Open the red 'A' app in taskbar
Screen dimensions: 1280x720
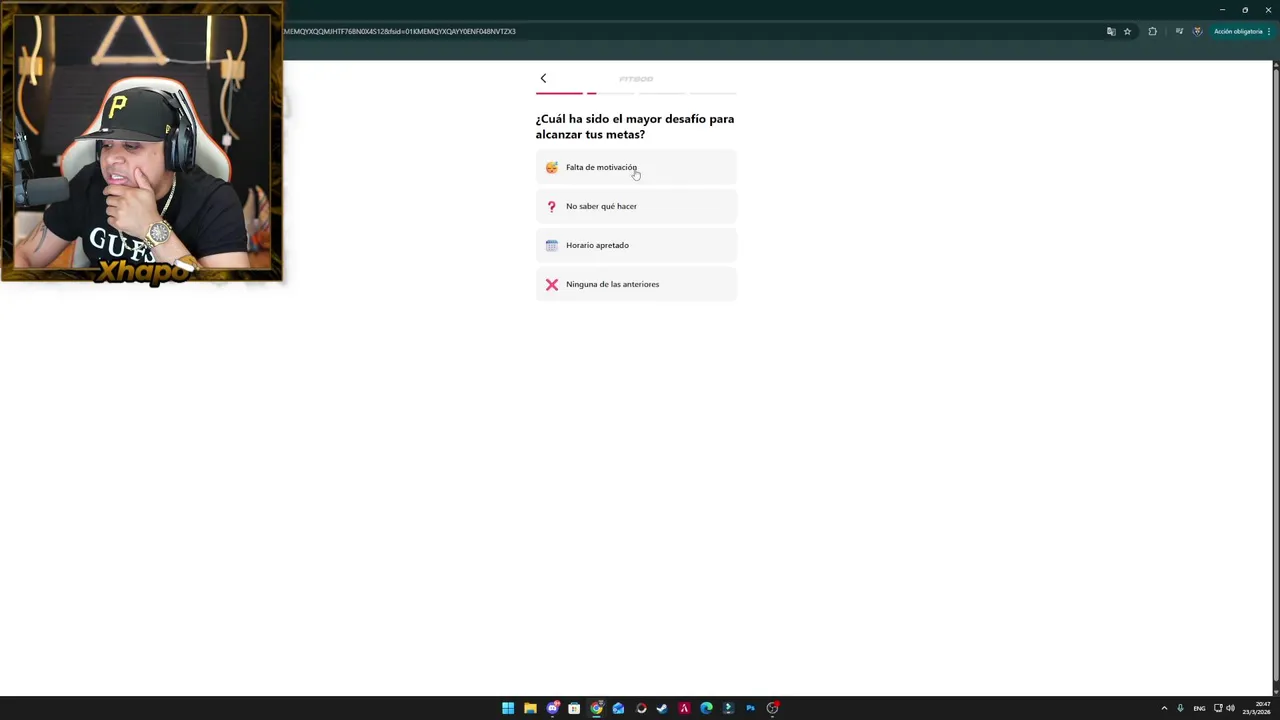click(x=684, y=708)
